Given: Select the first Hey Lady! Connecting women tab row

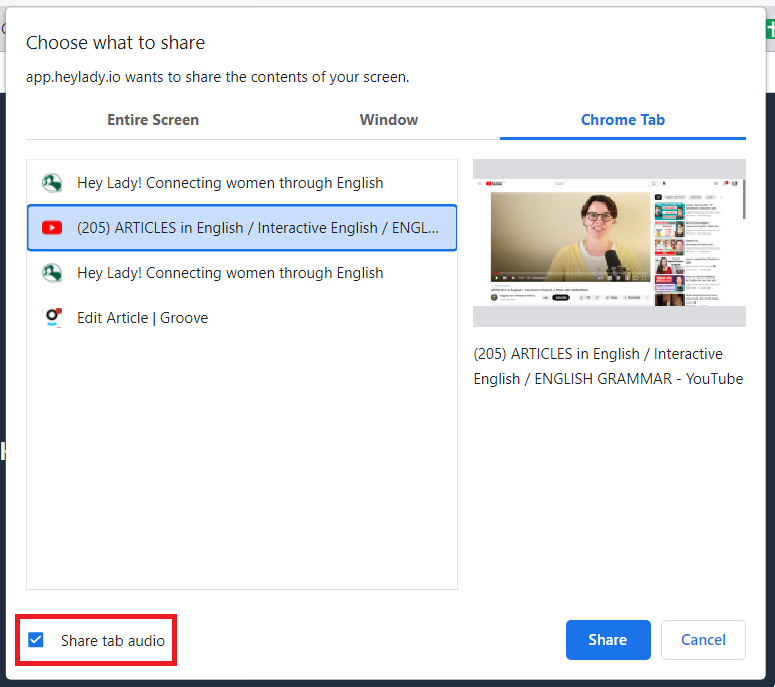Looking at the screenshot, I should pyautogui.click(x=242, y=183).
